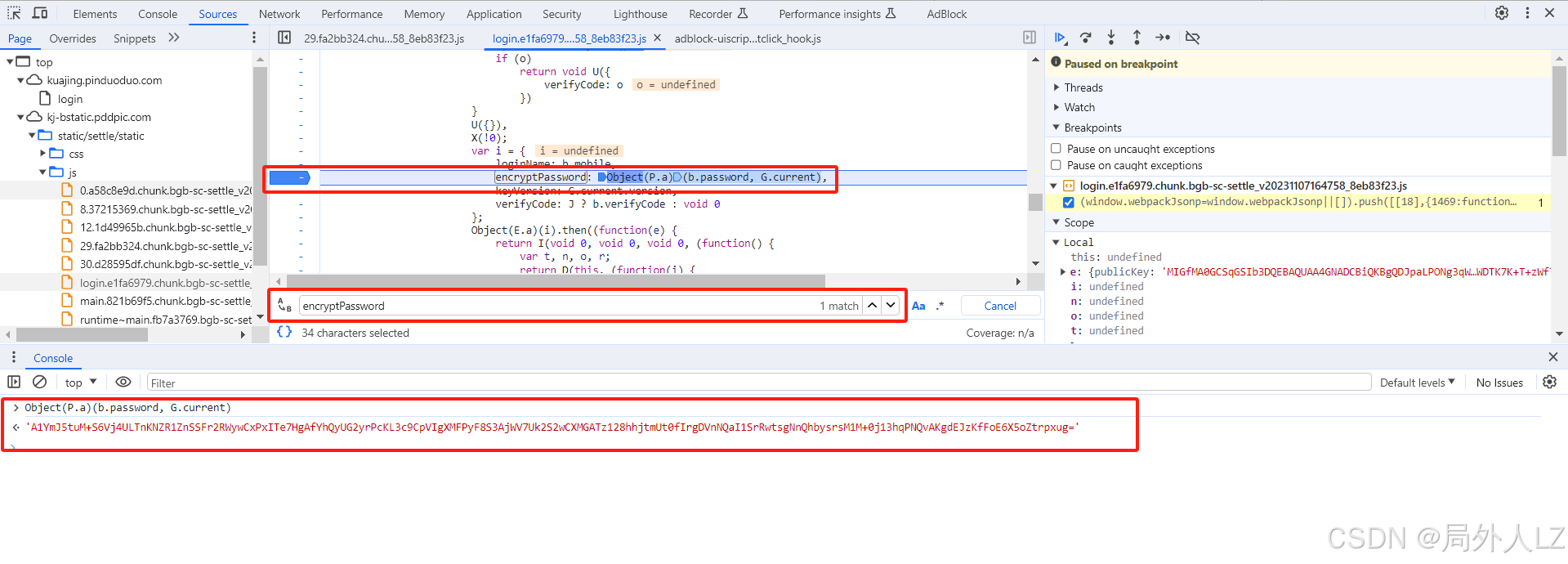The image size is (1568, 564).
Task: Open the Lighthouse tab
Action: [640, 14]
